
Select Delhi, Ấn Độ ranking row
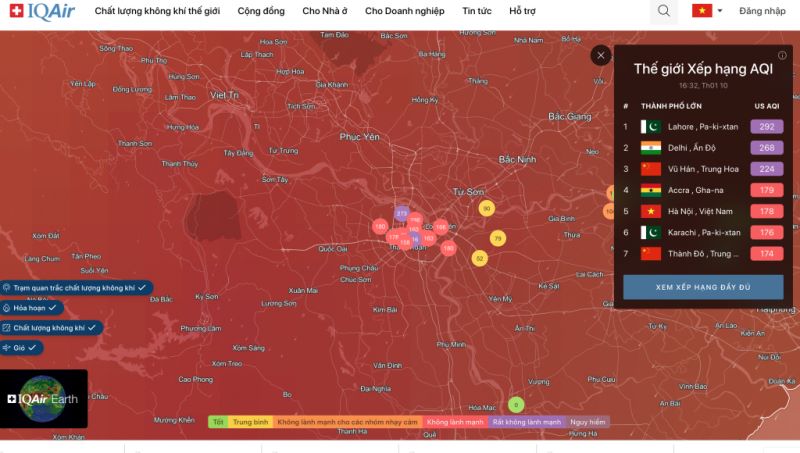click(703, 148)
